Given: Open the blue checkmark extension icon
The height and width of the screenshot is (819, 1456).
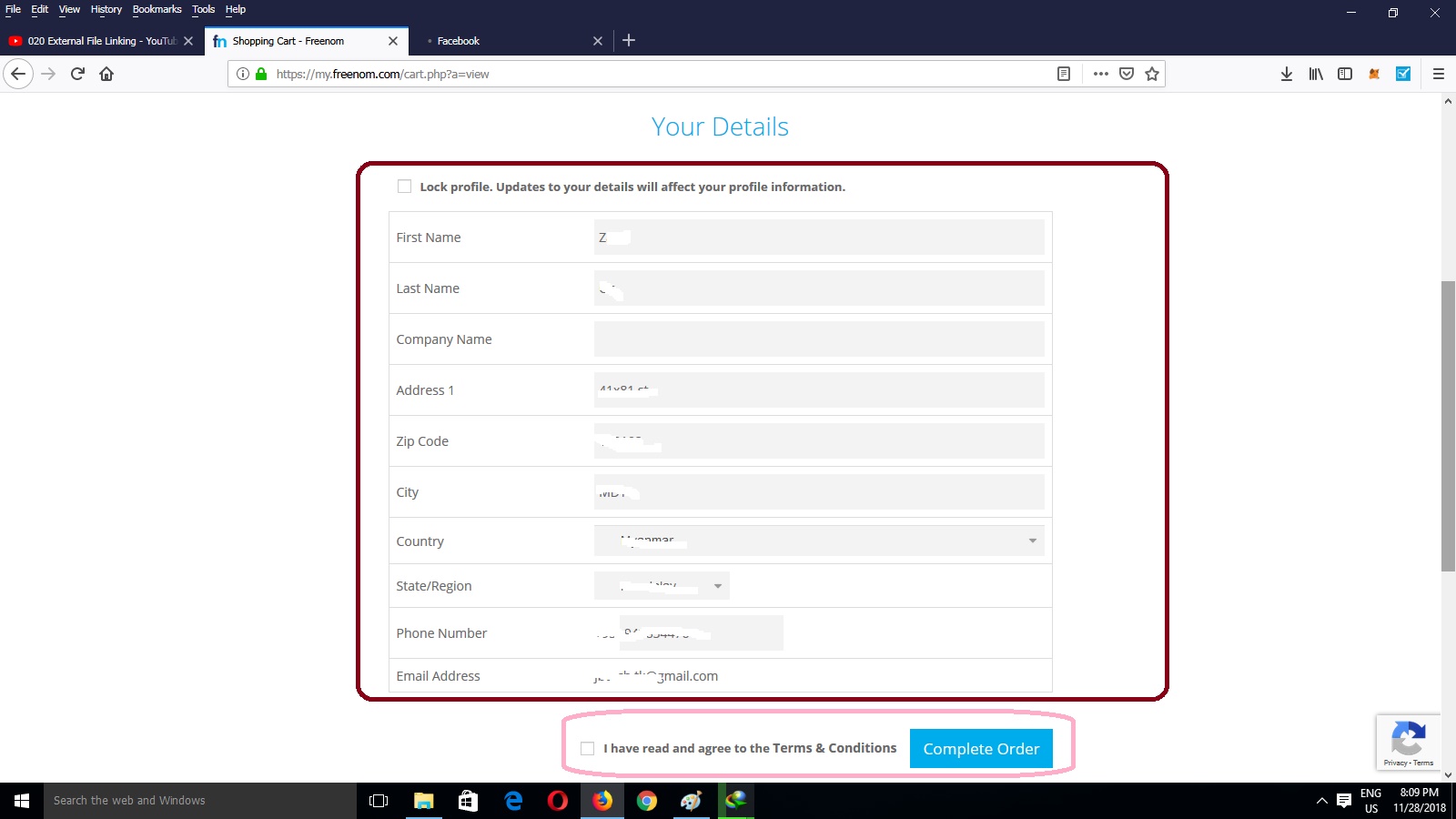Looking at the screenshot, I should [x=1403, y=74].
